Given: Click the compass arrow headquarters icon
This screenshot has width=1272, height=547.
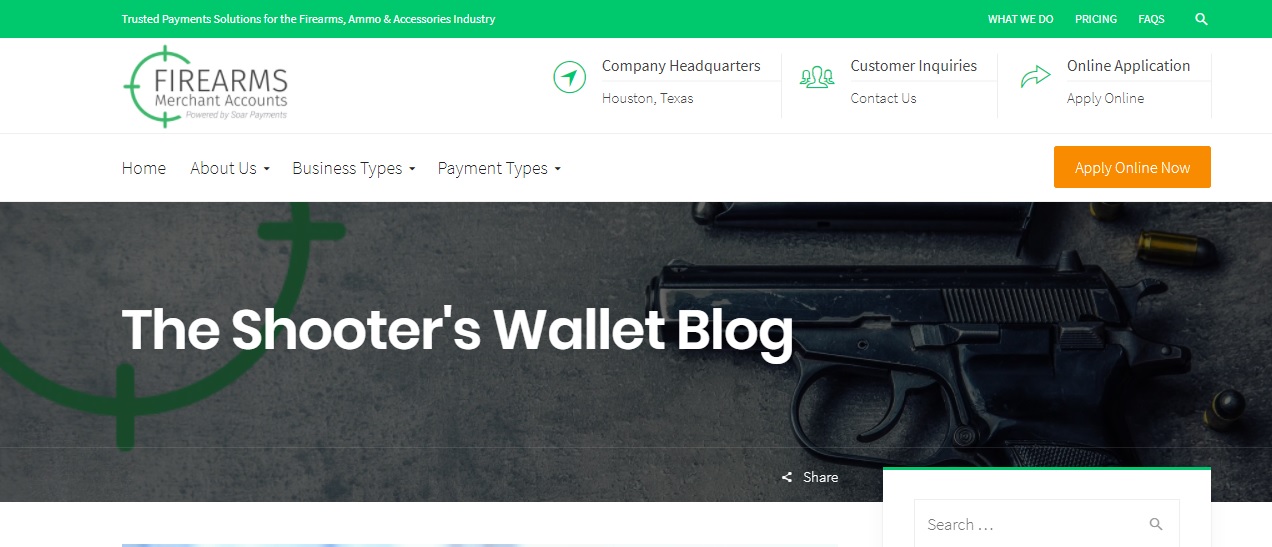Looking at the screenshot, I should 569,77.
